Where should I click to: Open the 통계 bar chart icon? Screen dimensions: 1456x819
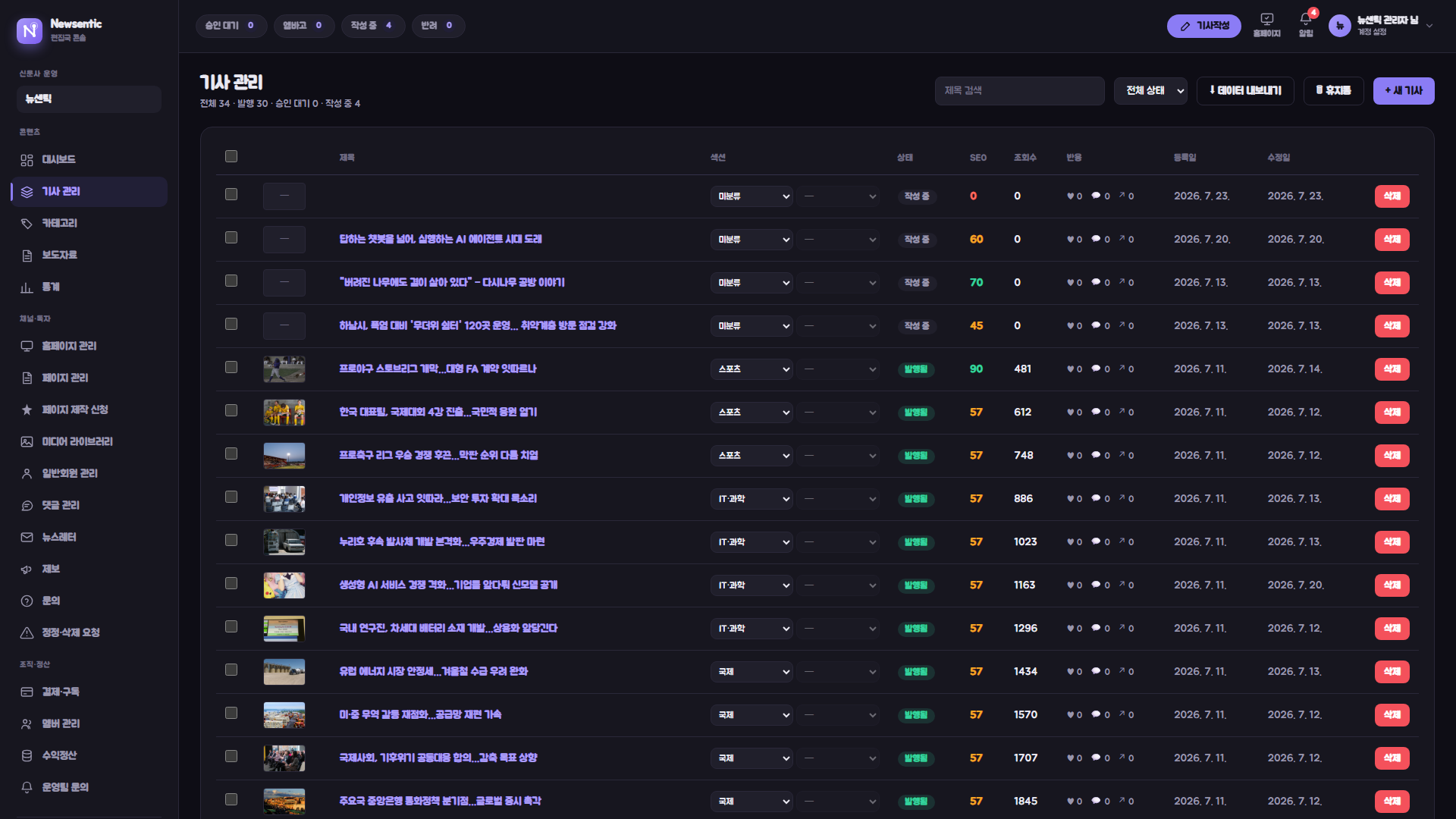(x=27, y=287)
